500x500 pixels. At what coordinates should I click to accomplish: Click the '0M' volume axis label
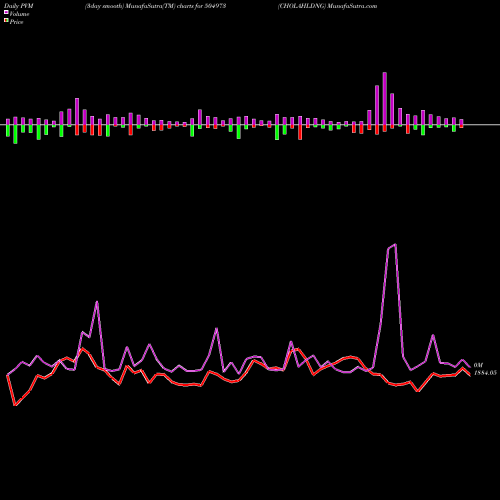click(x=478, y=365)
